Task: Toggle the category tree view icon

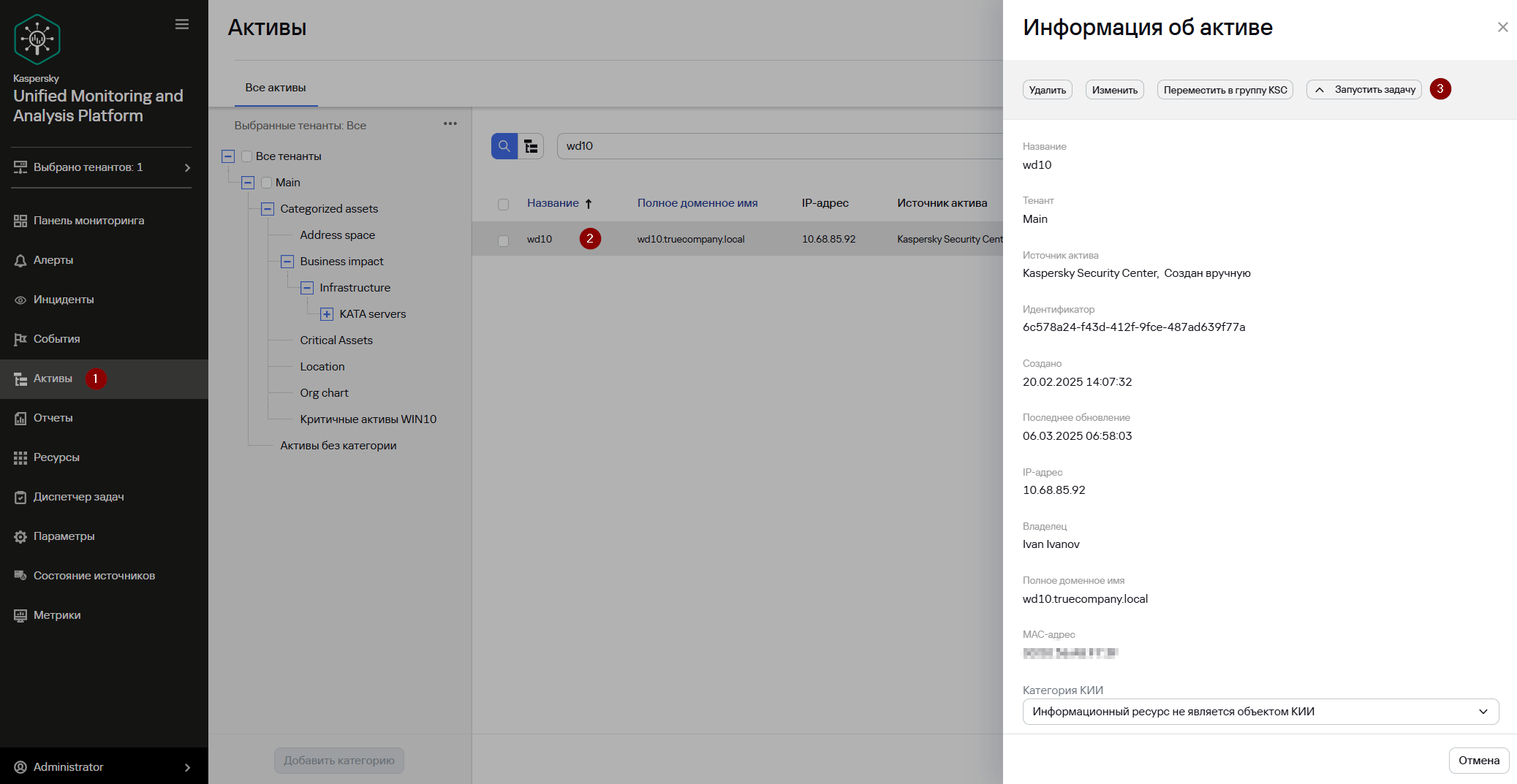Action: (531, 146)
